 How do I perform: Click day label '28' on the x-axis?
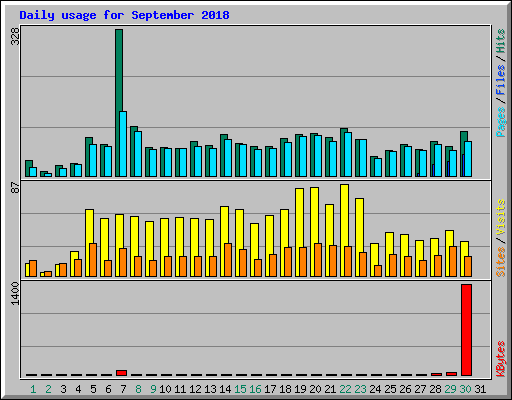[435, 389]
